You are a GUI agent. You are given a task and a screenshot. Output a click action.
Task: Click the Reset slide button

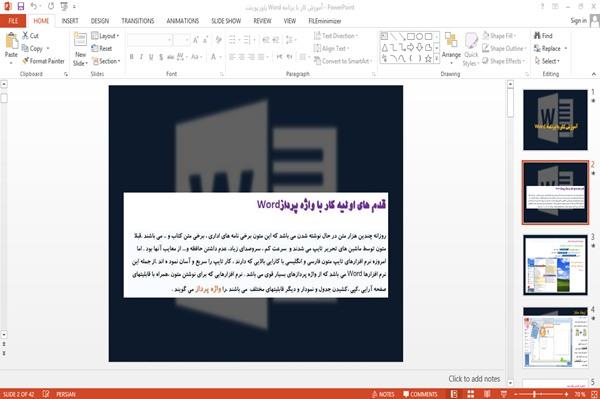pyautogui.click(x=102, y=48)
